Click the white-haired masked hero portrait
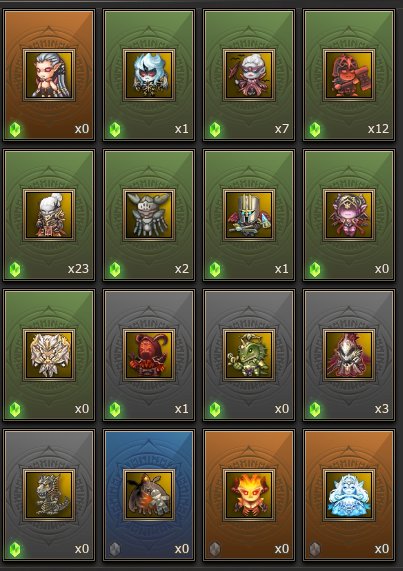 (149, 75)
